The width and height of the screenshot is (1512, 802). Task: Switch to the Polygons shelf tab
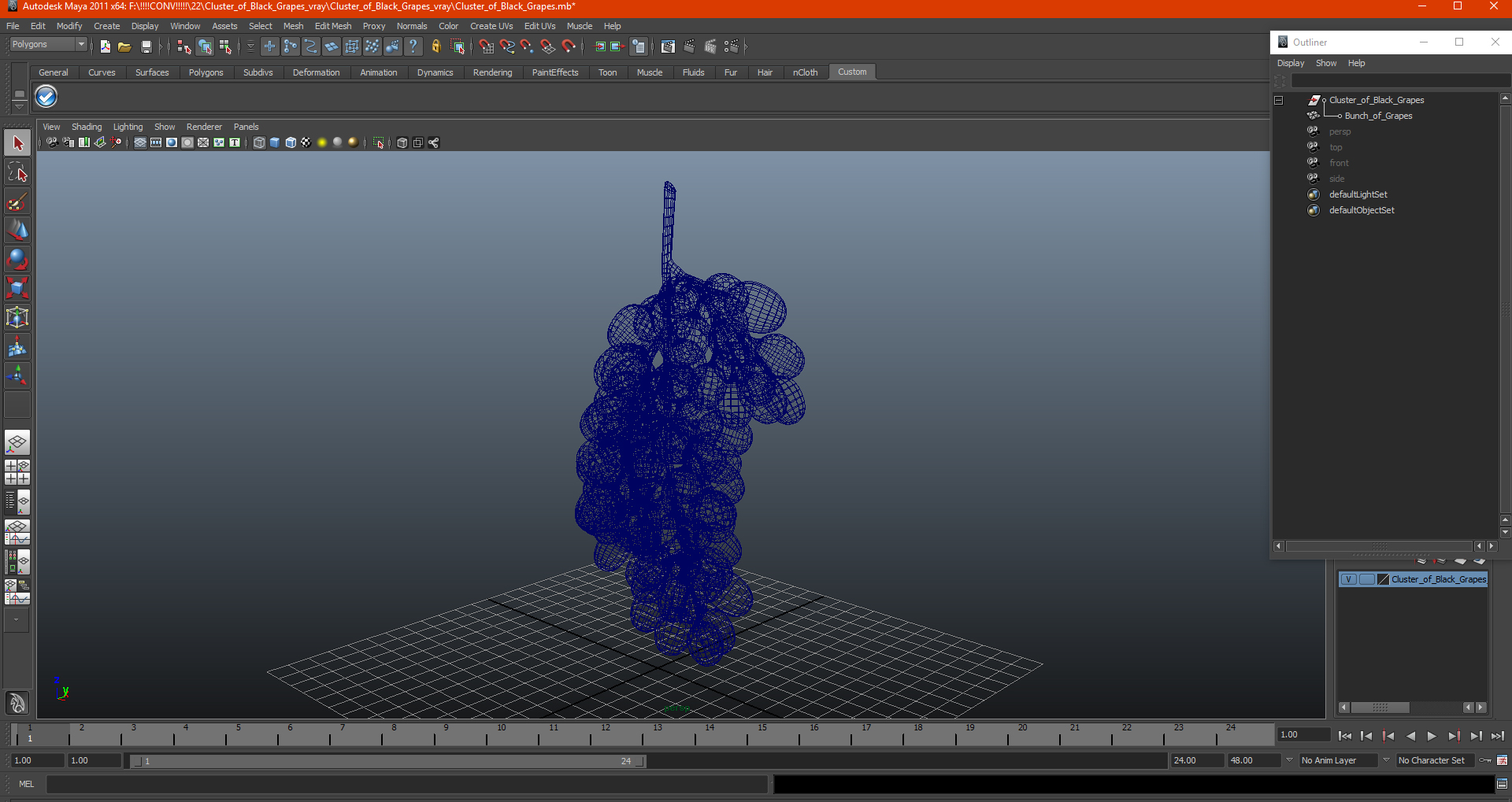(x=206, y=72)
